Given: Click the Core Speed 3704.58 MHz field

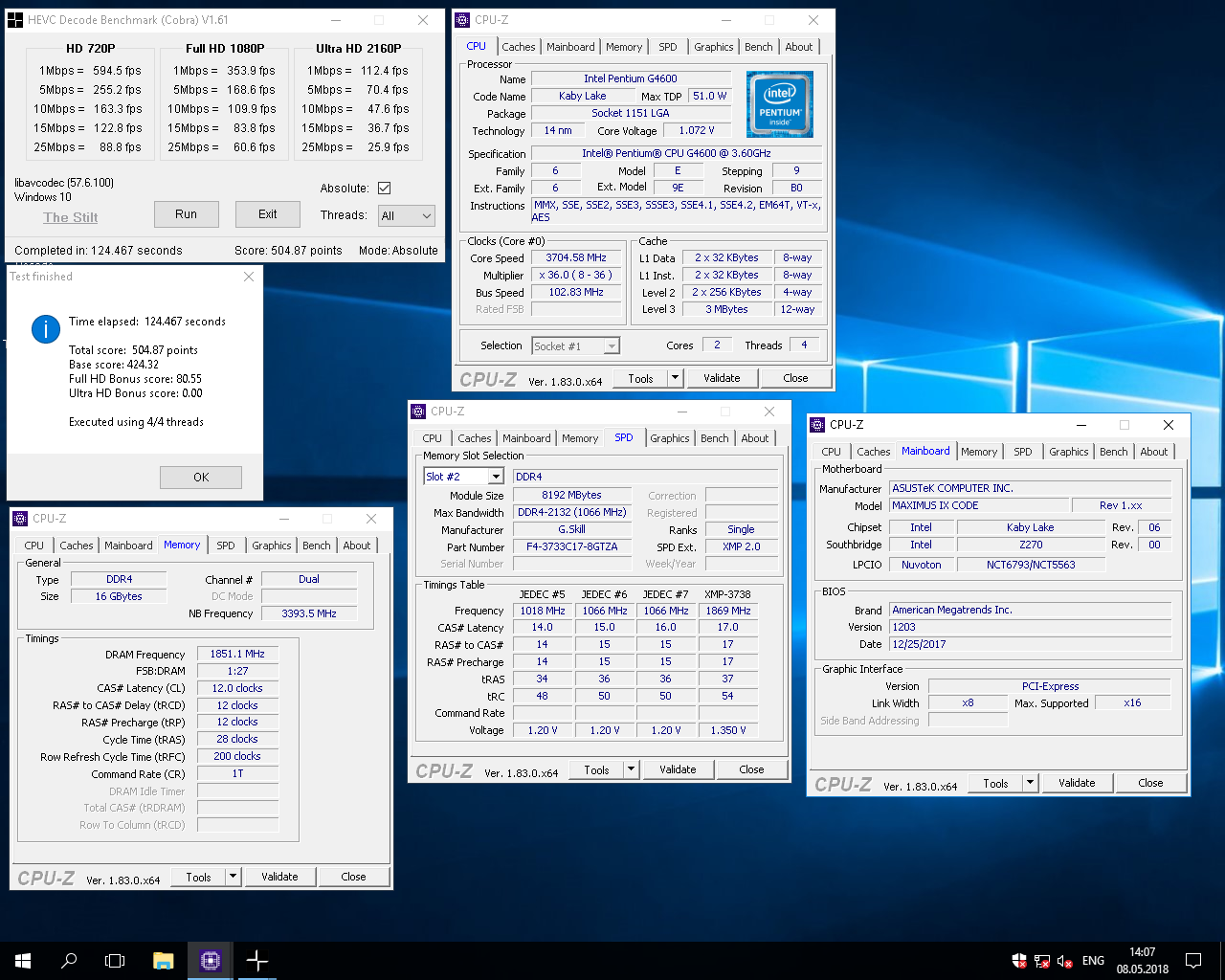Looking at the screenshot, I should (x=576, y=258).
